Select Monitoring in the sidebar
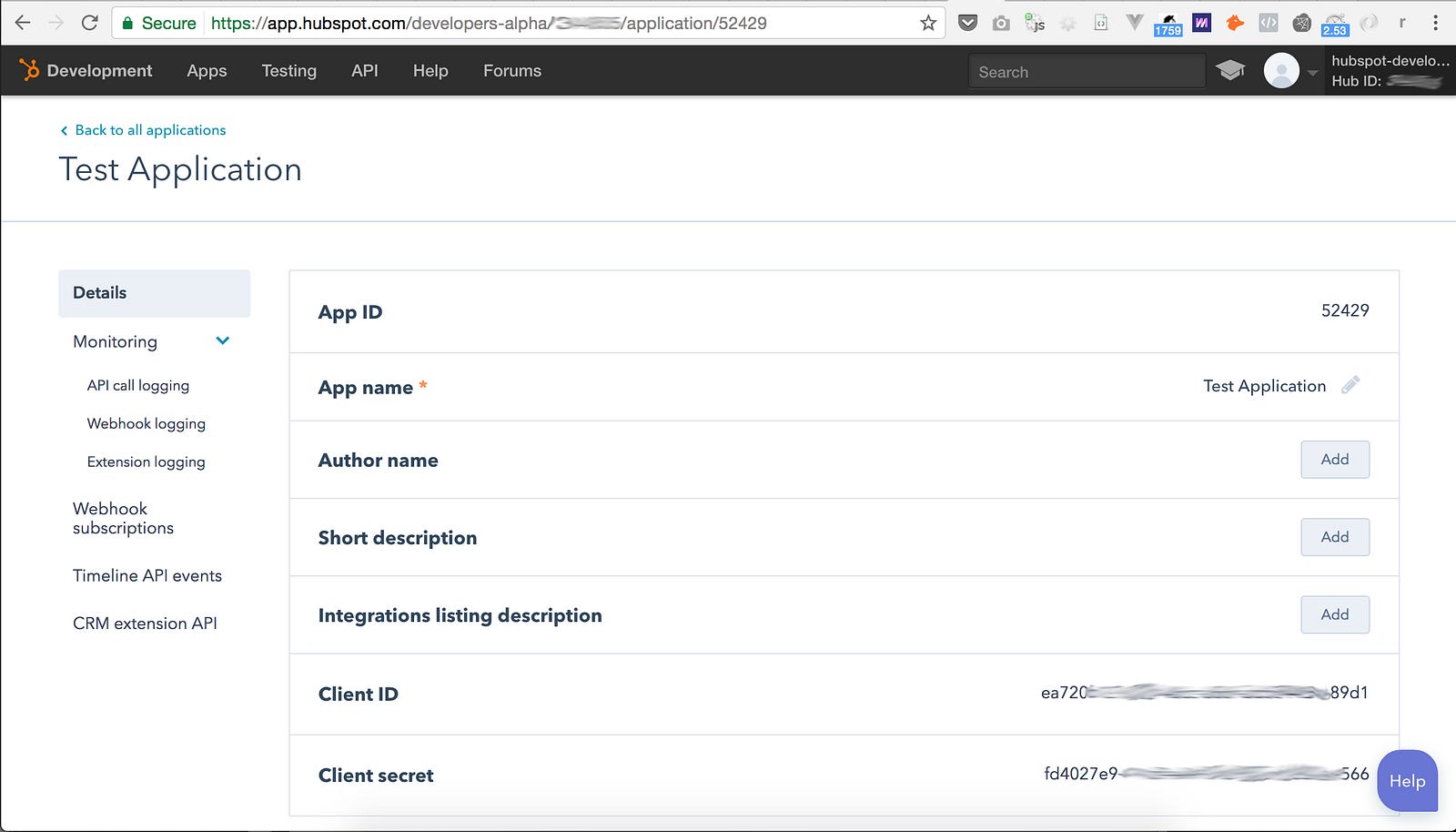 pyautogui.click(x=115, y=341)
